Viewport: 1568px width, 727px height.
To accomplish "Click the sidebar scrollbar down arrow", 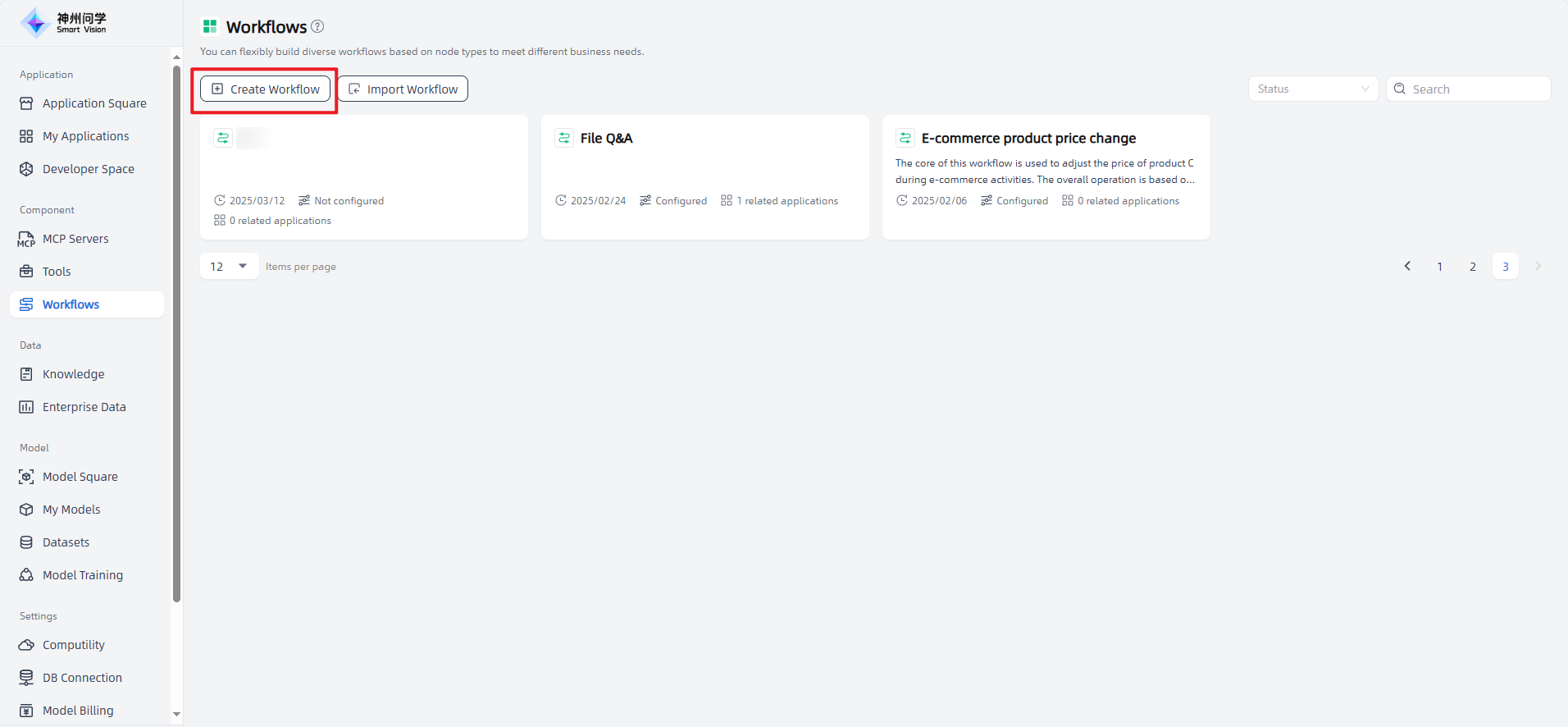I will click(176, 715).
